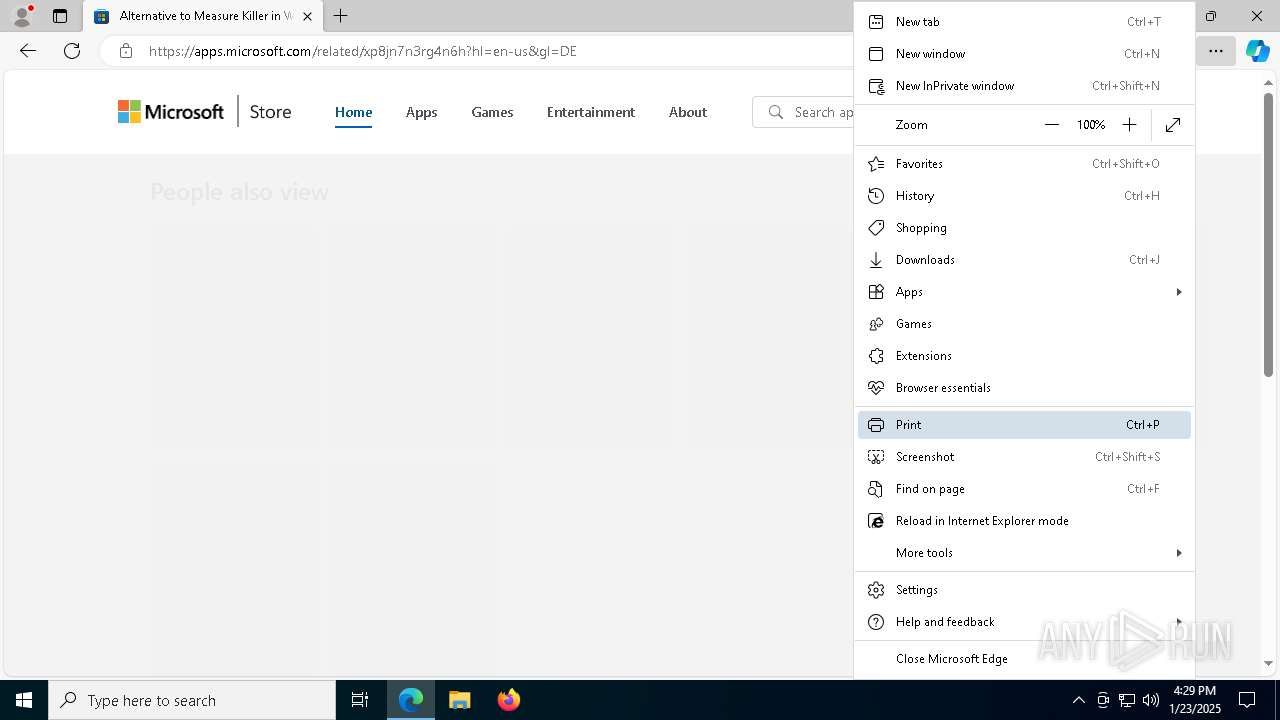Viewport: 1280px width, 720px height.
Task: Open the clock showing 4:29 PM
Action: 1195,700
